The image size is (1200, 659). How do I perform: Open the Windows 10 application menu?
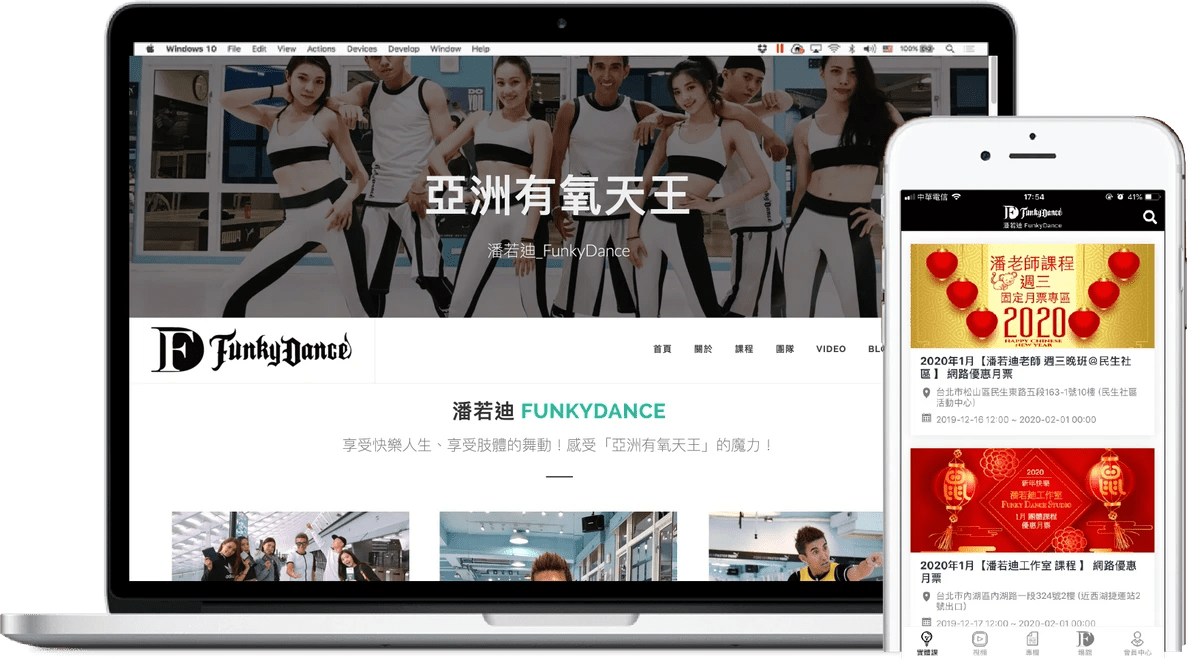[190, 49]
